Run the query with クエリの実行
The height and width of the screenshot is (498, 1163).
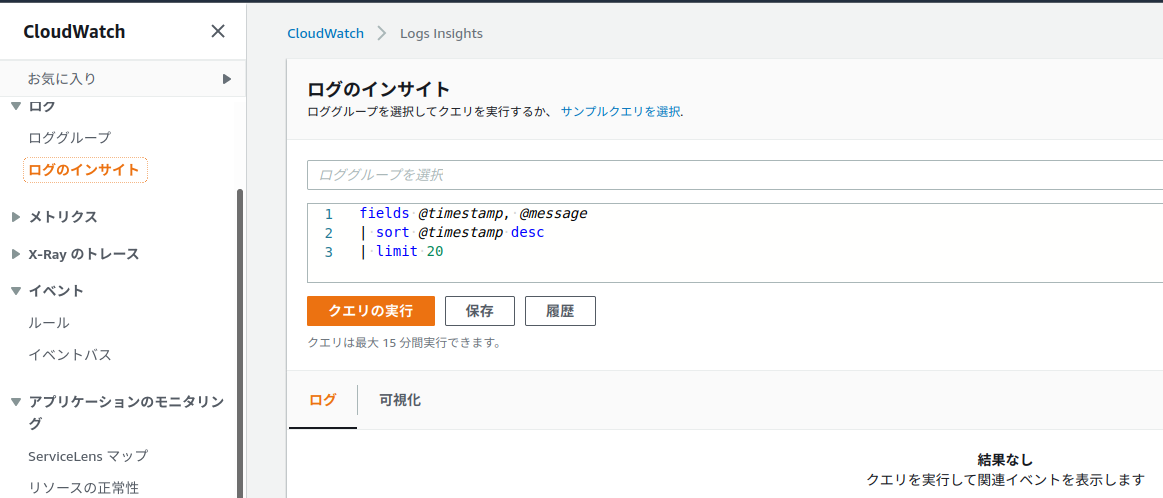click(x=371, y=311)
